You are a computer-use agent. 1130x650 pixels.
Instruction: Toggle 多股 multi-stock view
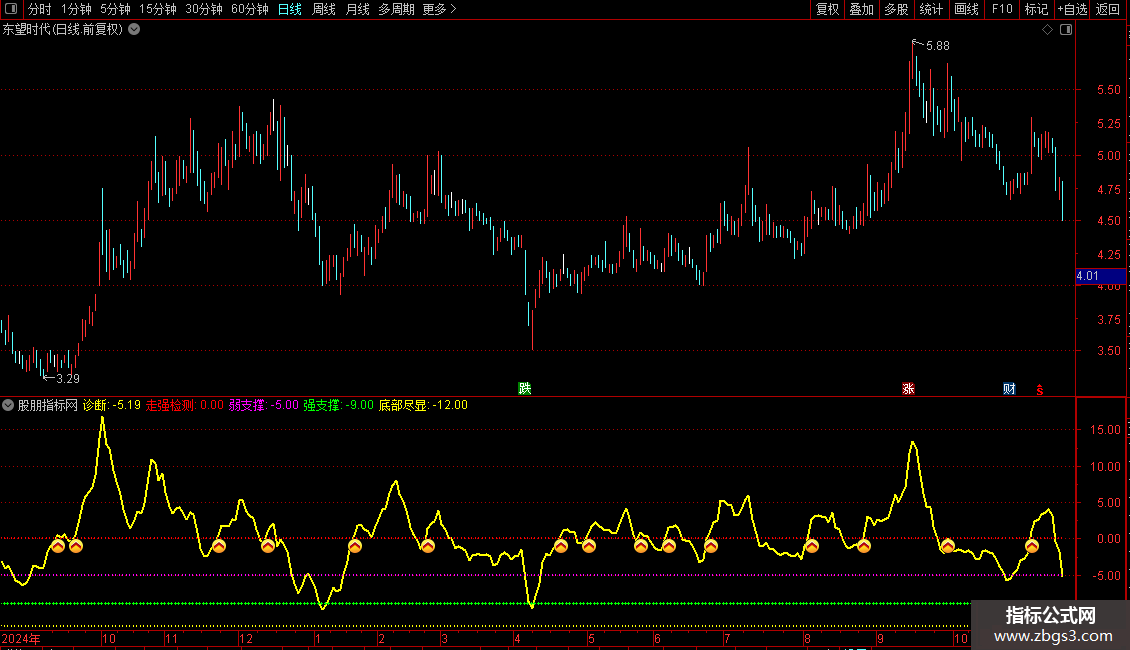(896, 9)
